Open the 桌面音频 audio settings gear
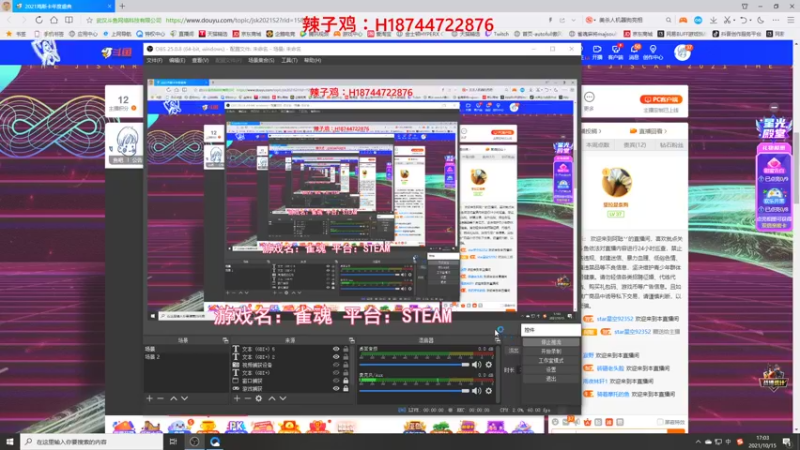Screen dimensions: 800x450 coord(489,365)
